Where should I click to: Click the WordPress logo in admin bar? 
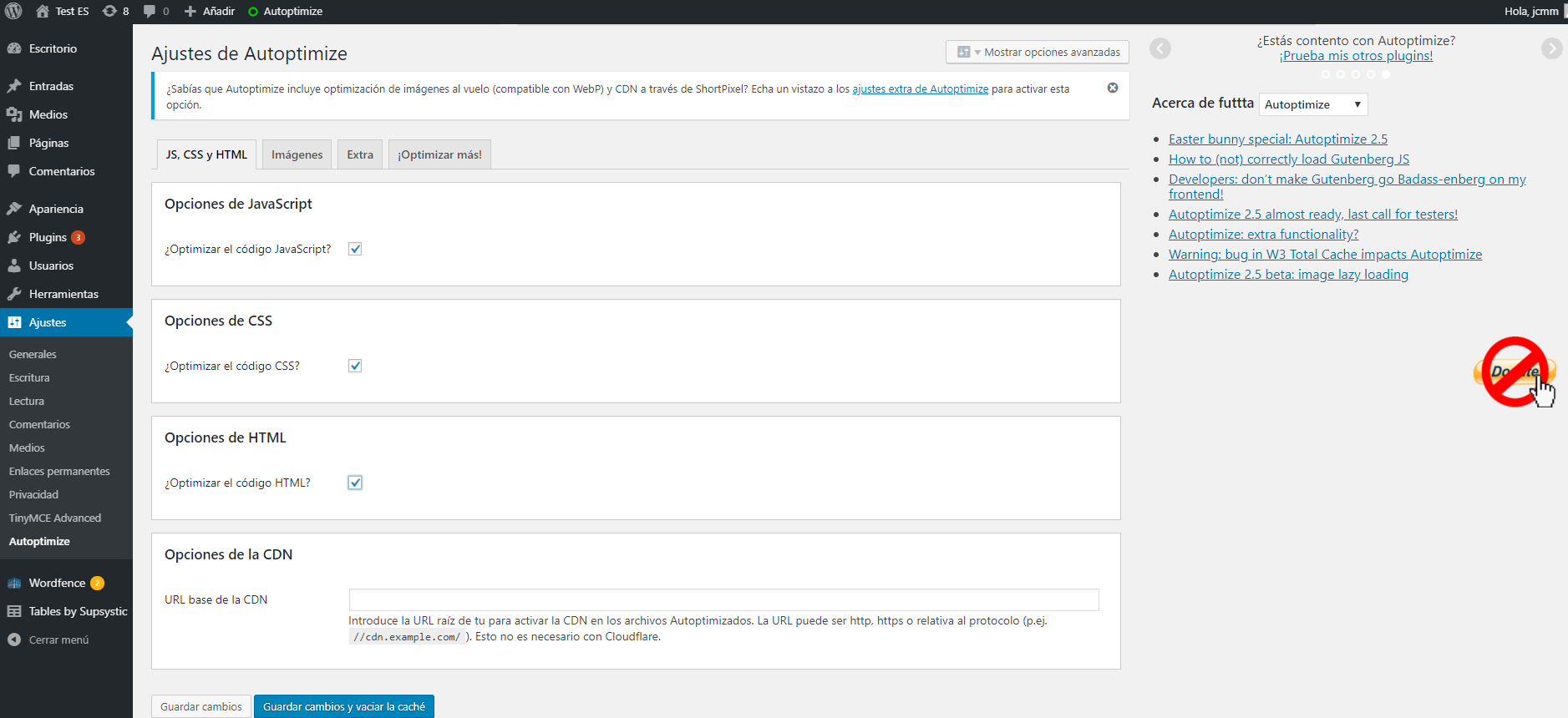click(13, 11)
